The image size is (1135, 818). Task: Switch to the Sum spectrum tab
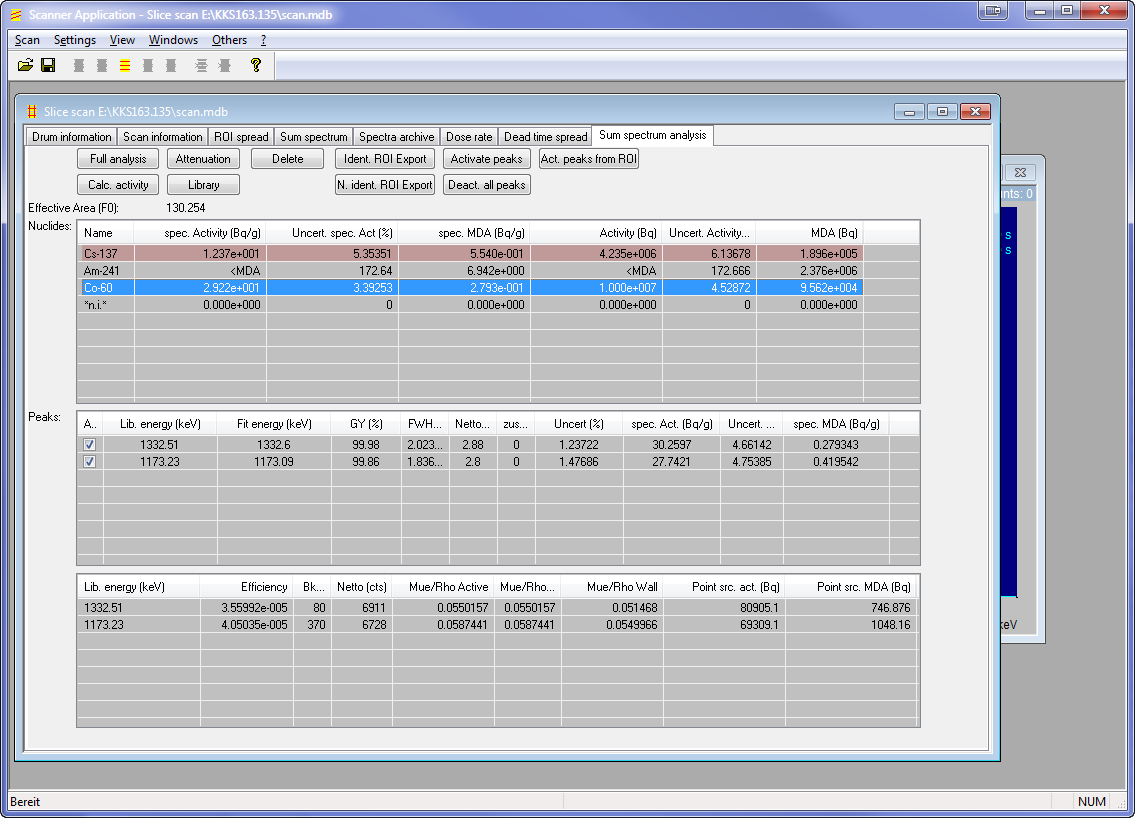pos(313,137)
